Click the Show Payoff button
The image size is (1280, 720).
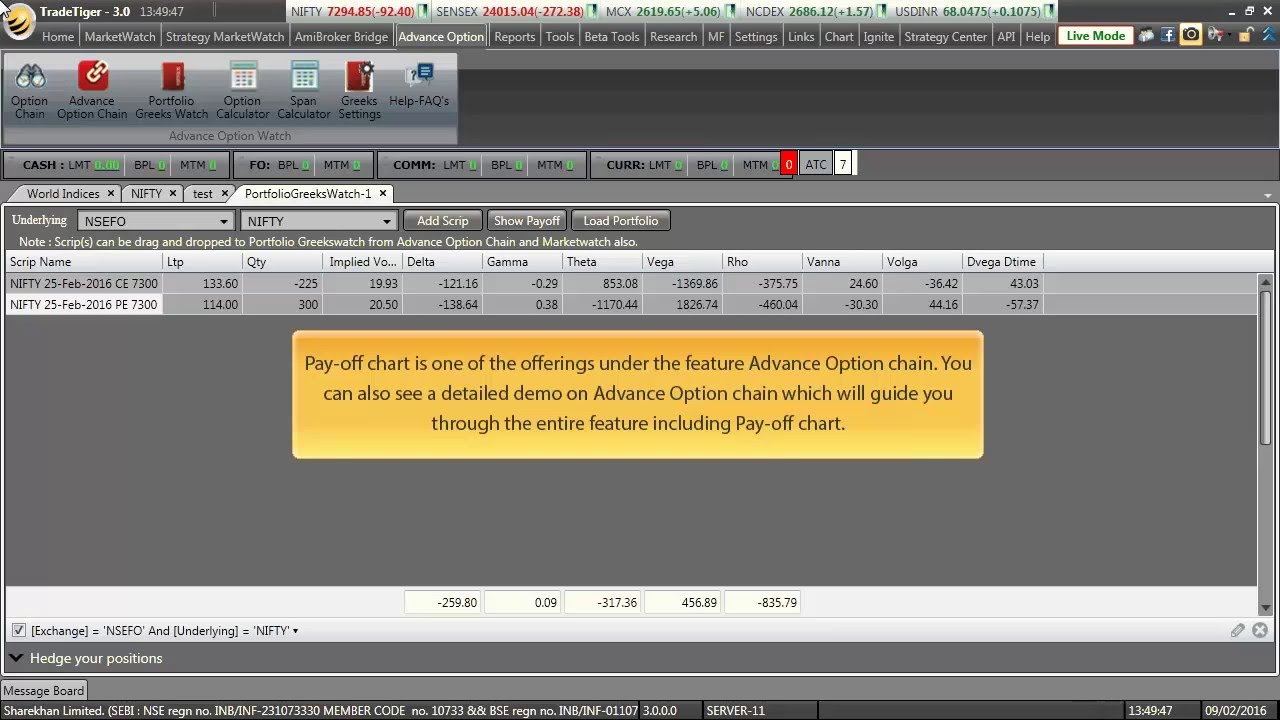[x=527, y=221]
